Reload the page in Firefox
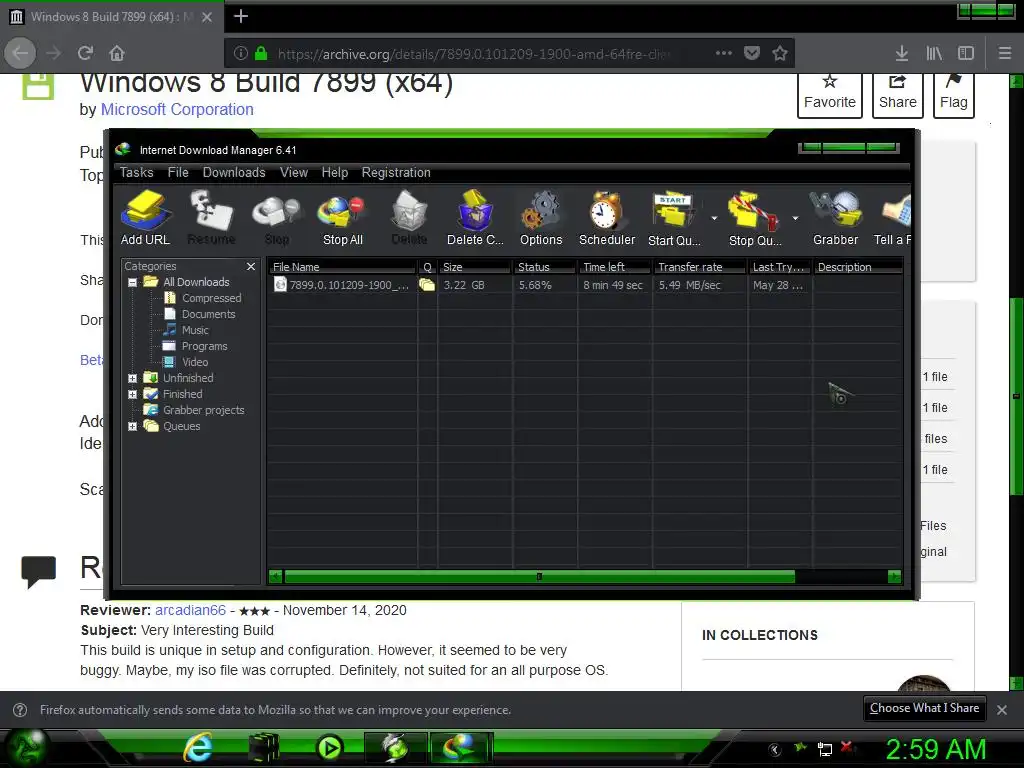Image resolution: width=1024 pixels, height=768 pixels. tap(85, 53)
